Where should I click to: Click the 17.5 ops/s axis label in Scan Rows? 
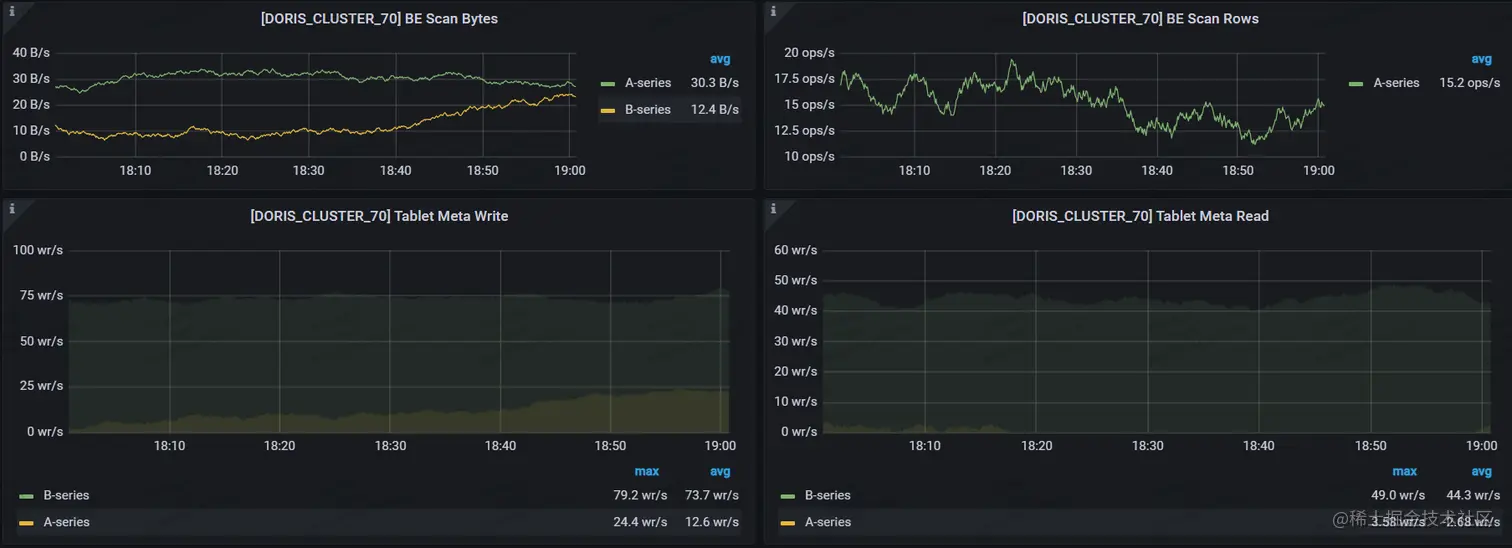pyautogui.click(x=803, y=78)
